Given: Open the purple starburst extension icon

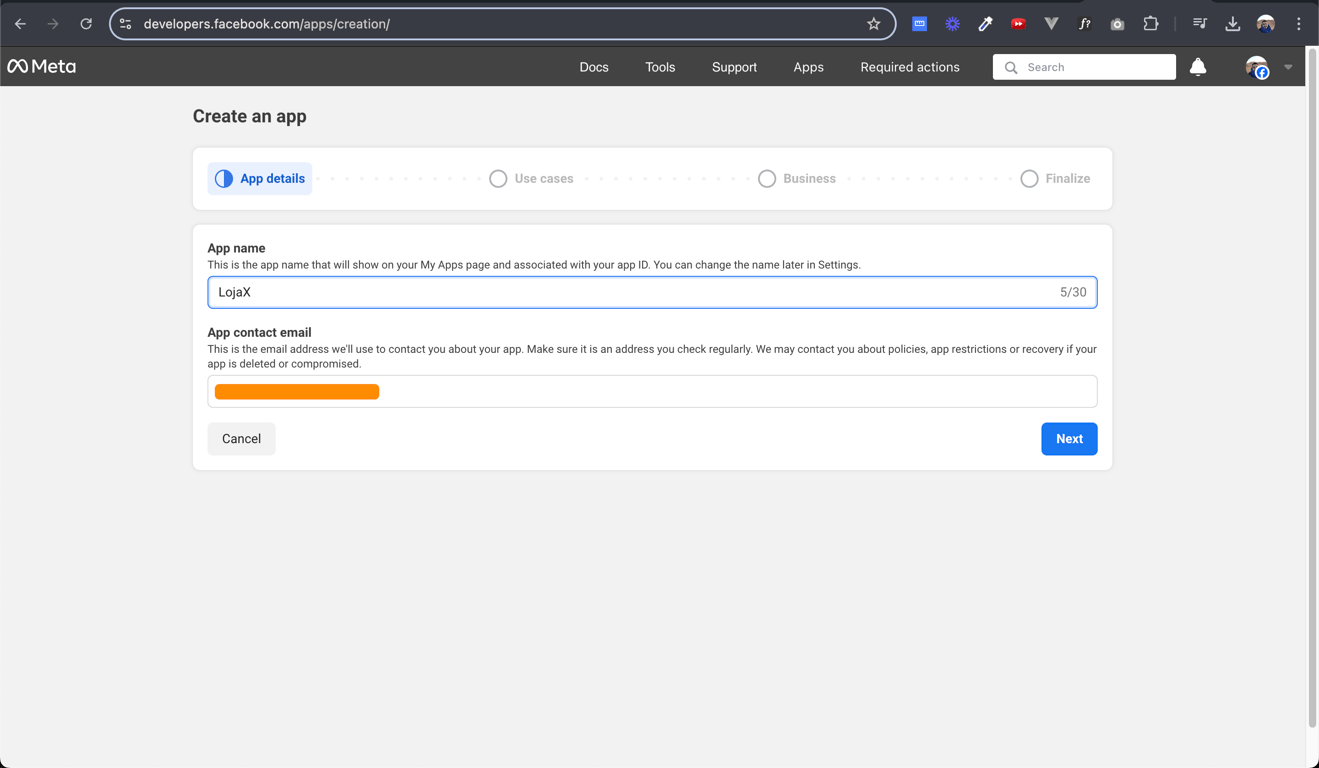Looking at the screenshot, I should 952,24.
